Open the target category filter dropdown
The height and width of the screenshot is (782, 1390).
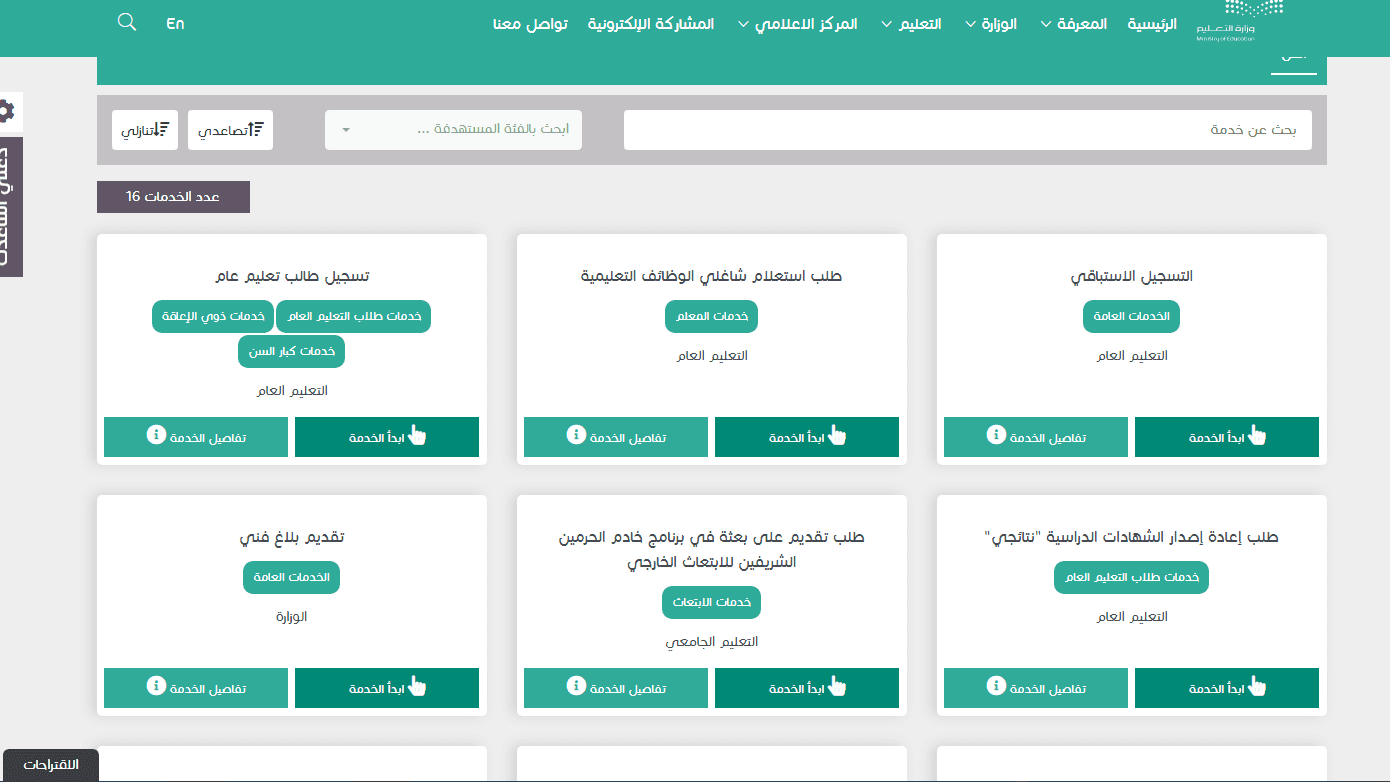[x=453, y=130]
